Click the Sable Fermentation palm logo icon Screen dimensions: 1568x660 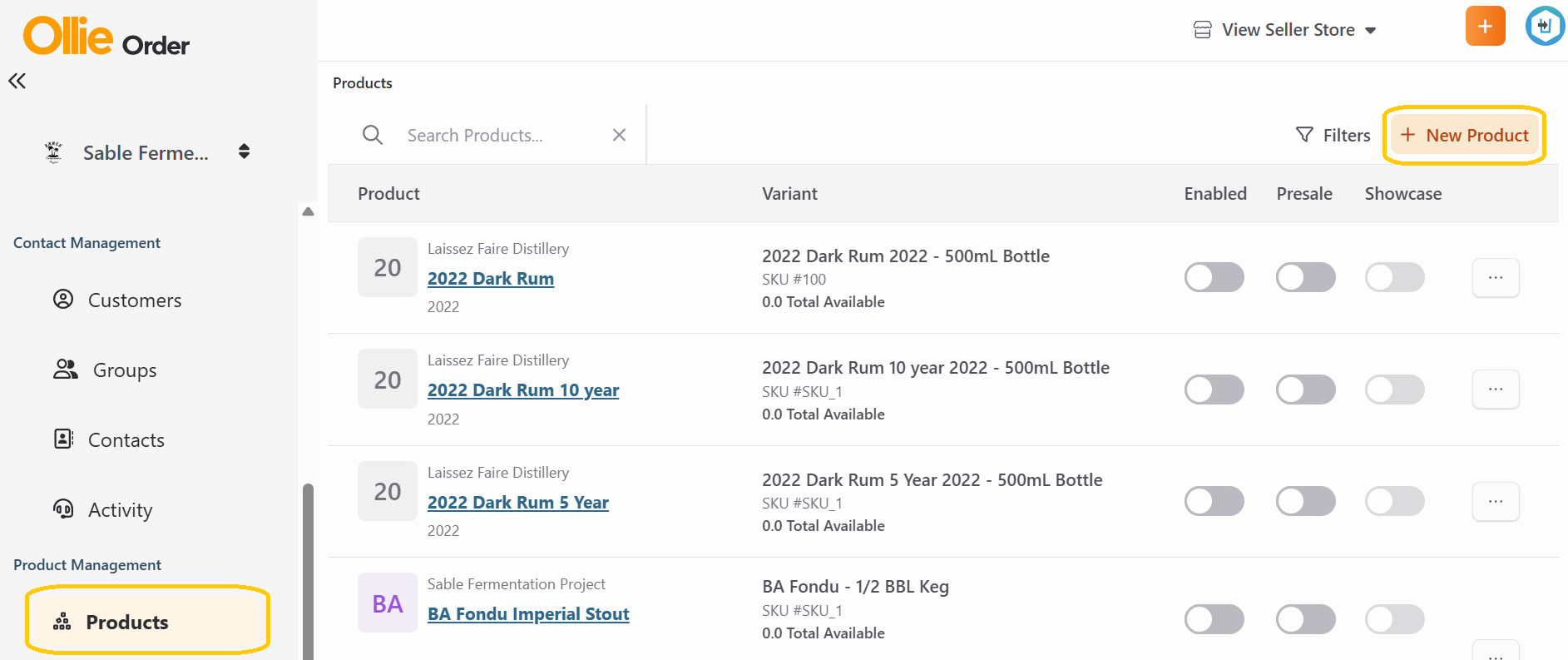point(54,152)
